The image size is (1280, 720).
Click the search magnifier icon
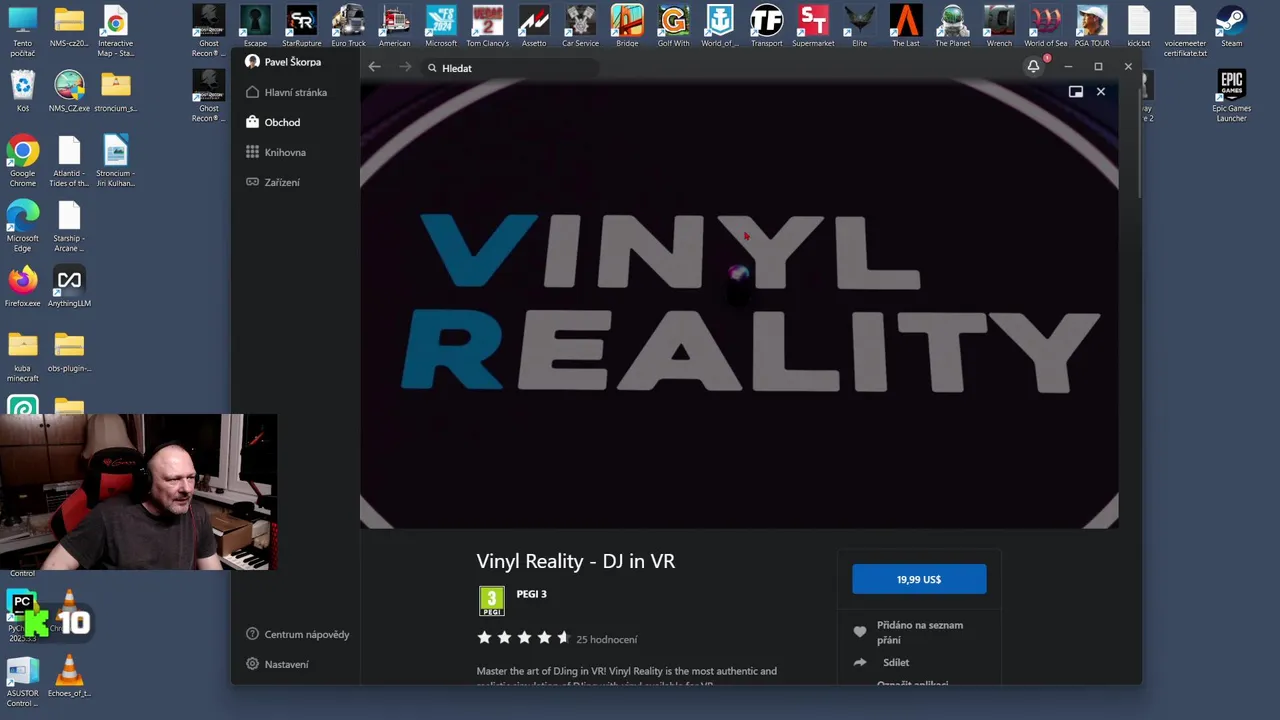click(x=432, y=68)
